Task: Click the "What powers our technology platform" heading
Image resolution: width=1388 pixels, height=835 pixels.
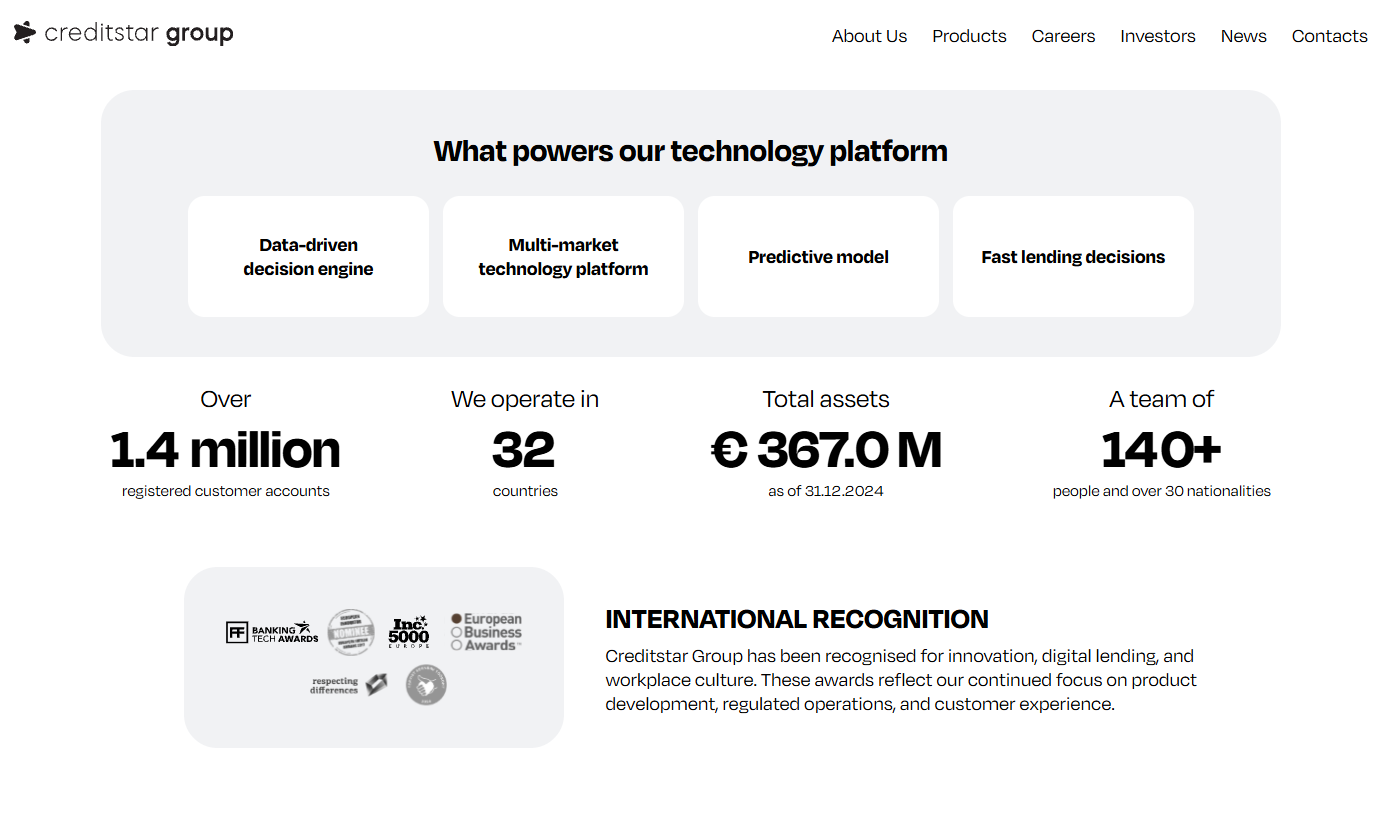Action: [690, 151]
